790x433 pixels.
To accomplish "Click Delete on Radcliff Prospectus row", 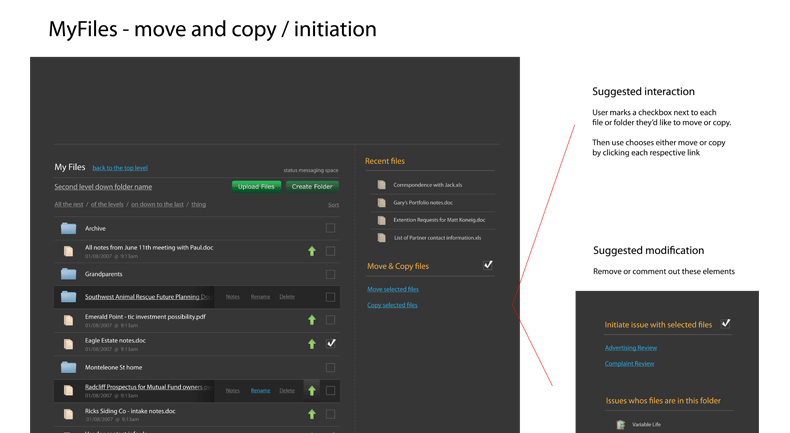I will 287,391.
